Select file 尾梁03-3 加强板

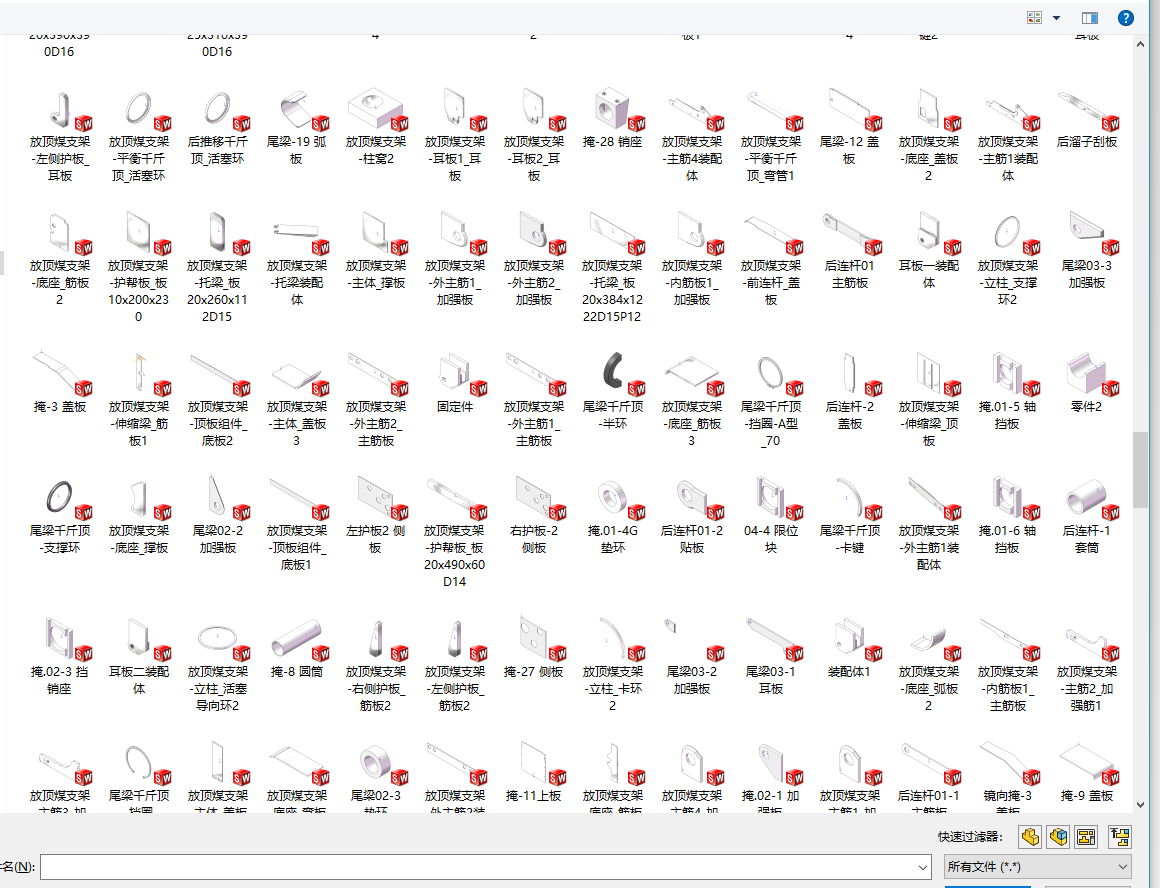click(1086, 251)
